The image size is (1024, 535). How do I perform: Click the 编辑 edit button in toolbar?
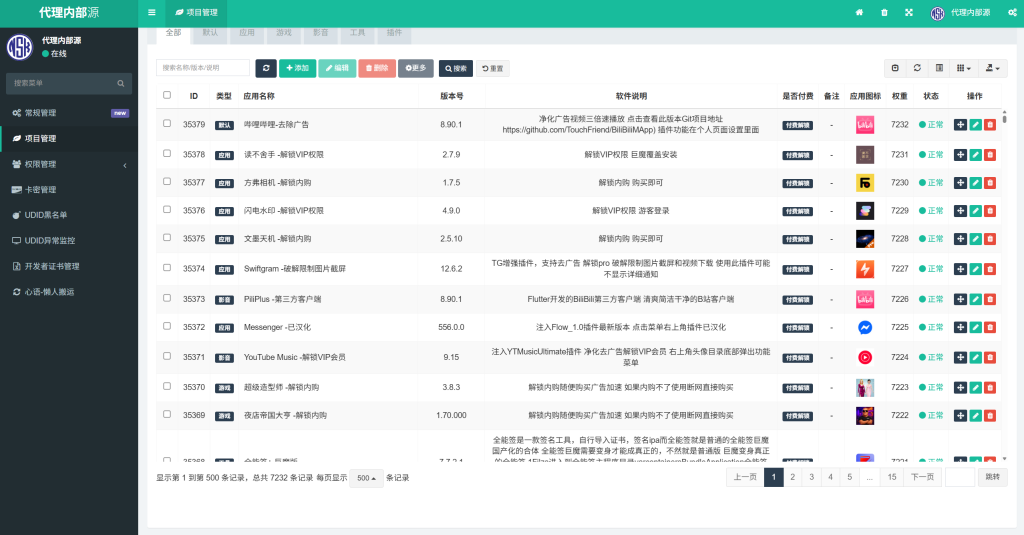coord(338,68)
